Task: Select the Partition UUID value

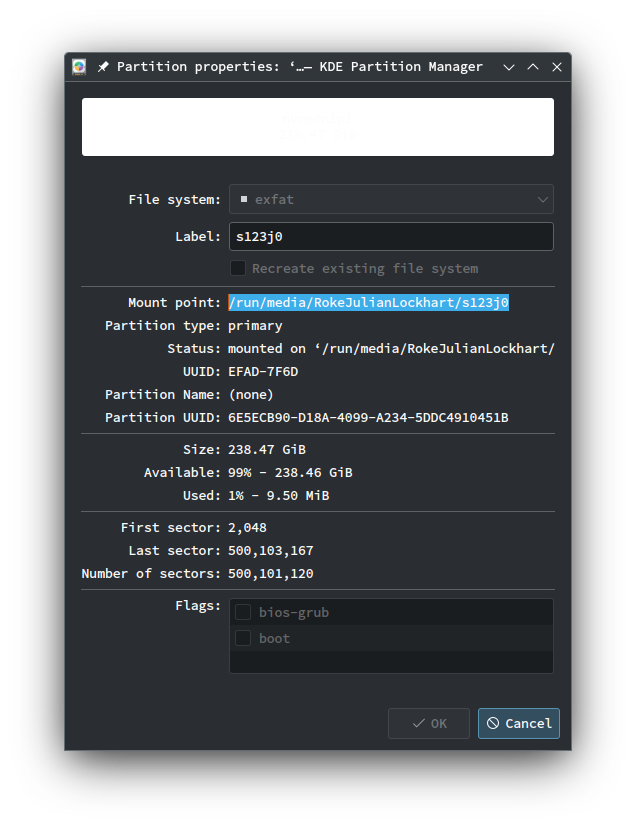Action: [x=368, y=417]
